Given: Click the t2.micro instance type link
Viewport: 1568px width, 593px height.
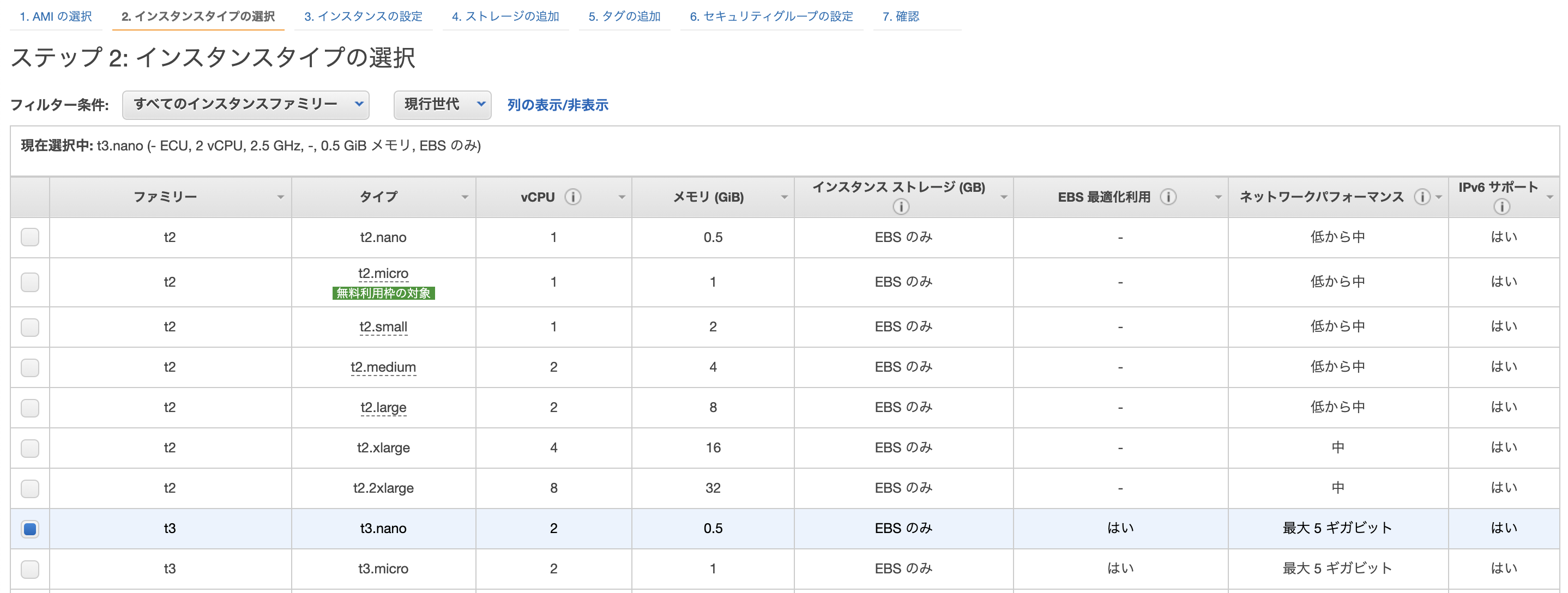Looking at the screenshot, I should tap(383, 274).
